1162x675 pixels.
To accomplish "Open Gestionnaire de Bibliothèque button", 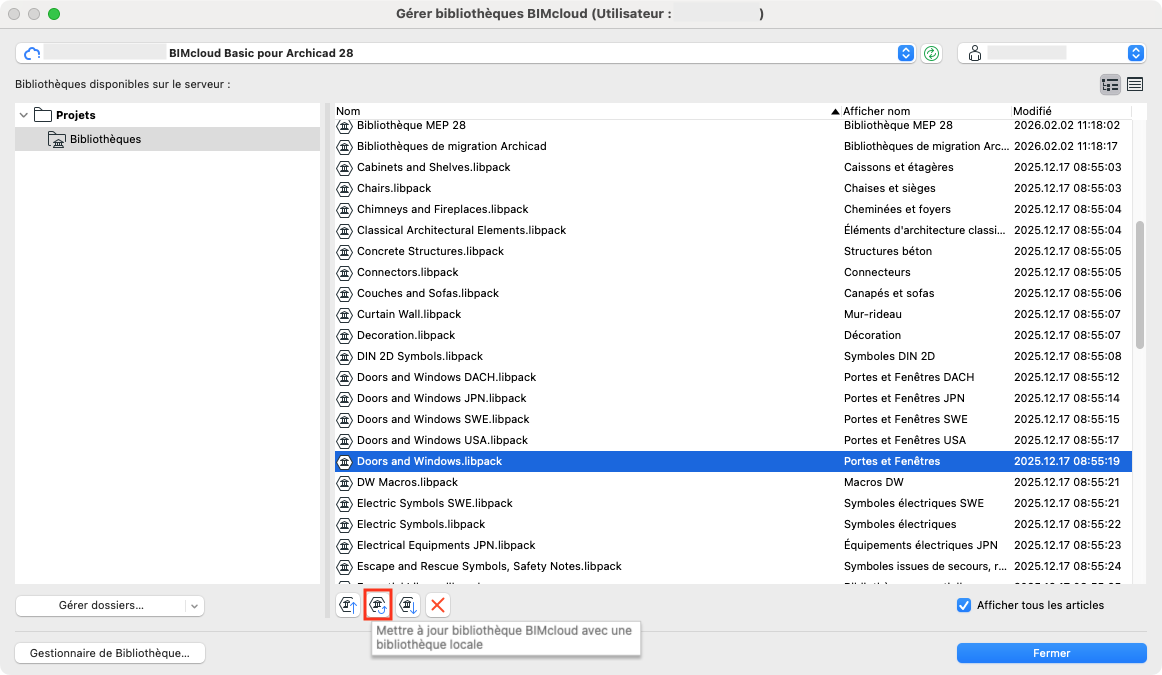I will pyautogui.click(x=110, y=653).
